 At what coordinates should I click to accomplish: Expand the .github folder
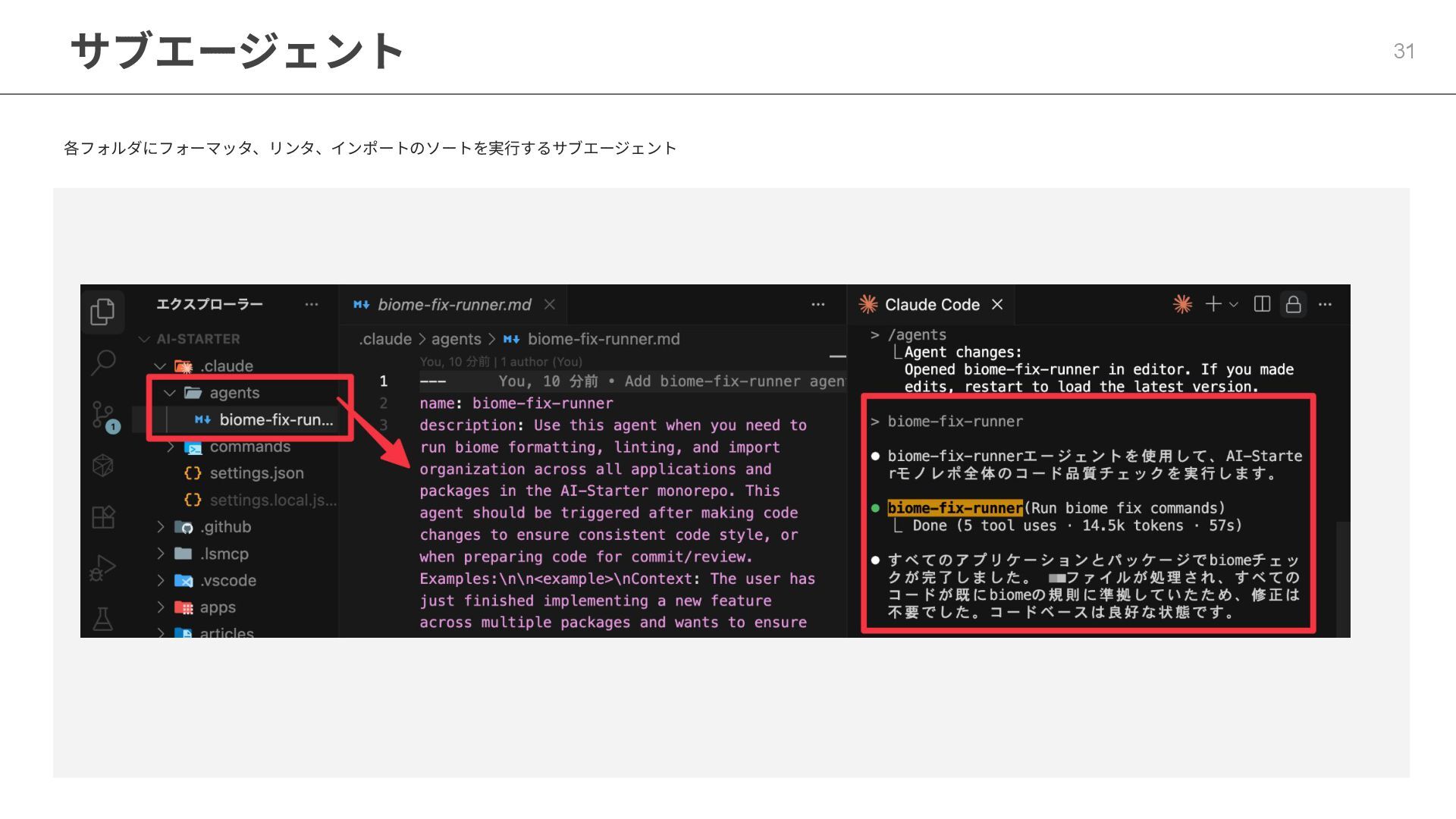(160, 526)
